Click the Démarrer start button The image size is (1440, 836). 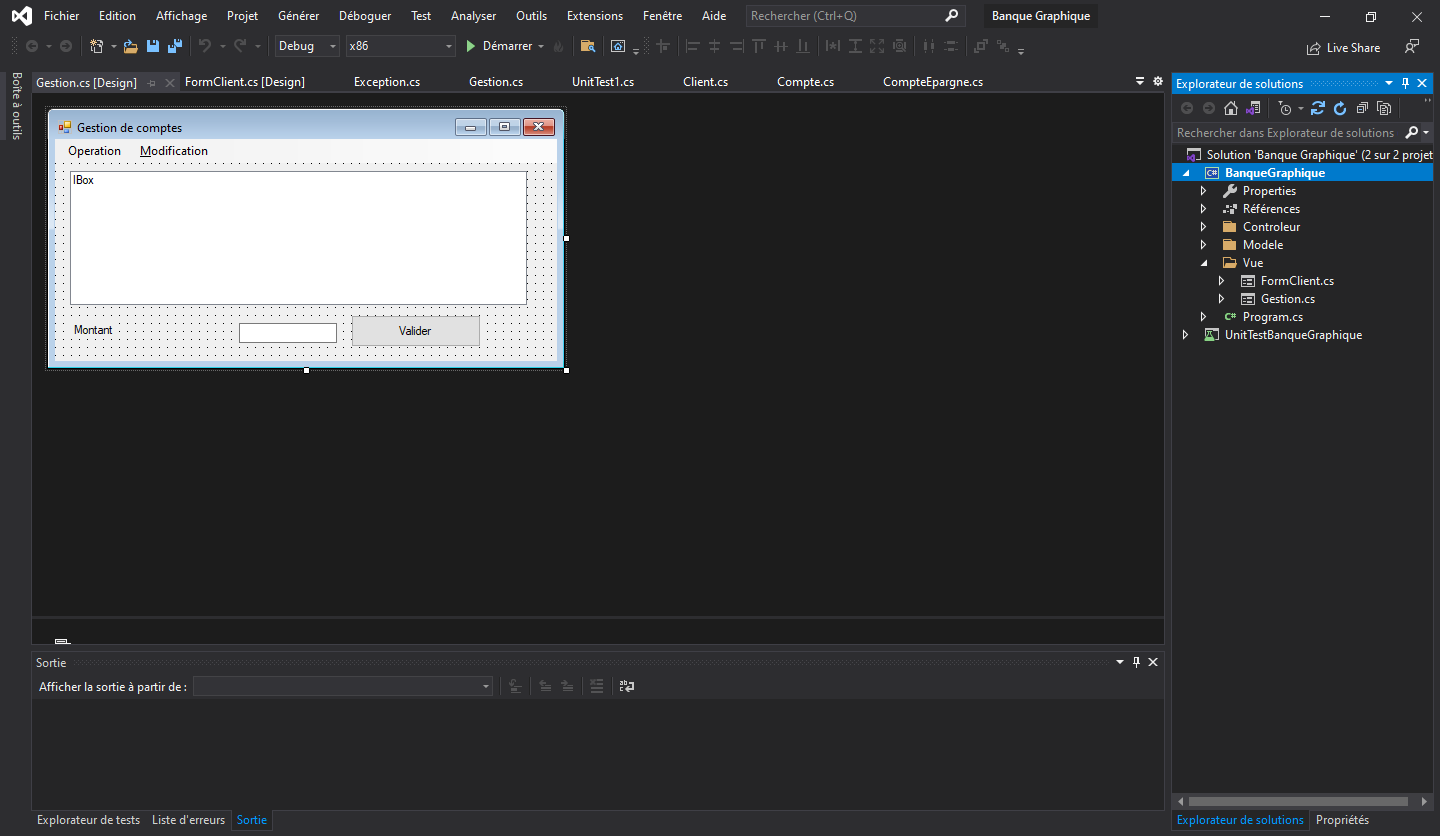click(498, 46)
